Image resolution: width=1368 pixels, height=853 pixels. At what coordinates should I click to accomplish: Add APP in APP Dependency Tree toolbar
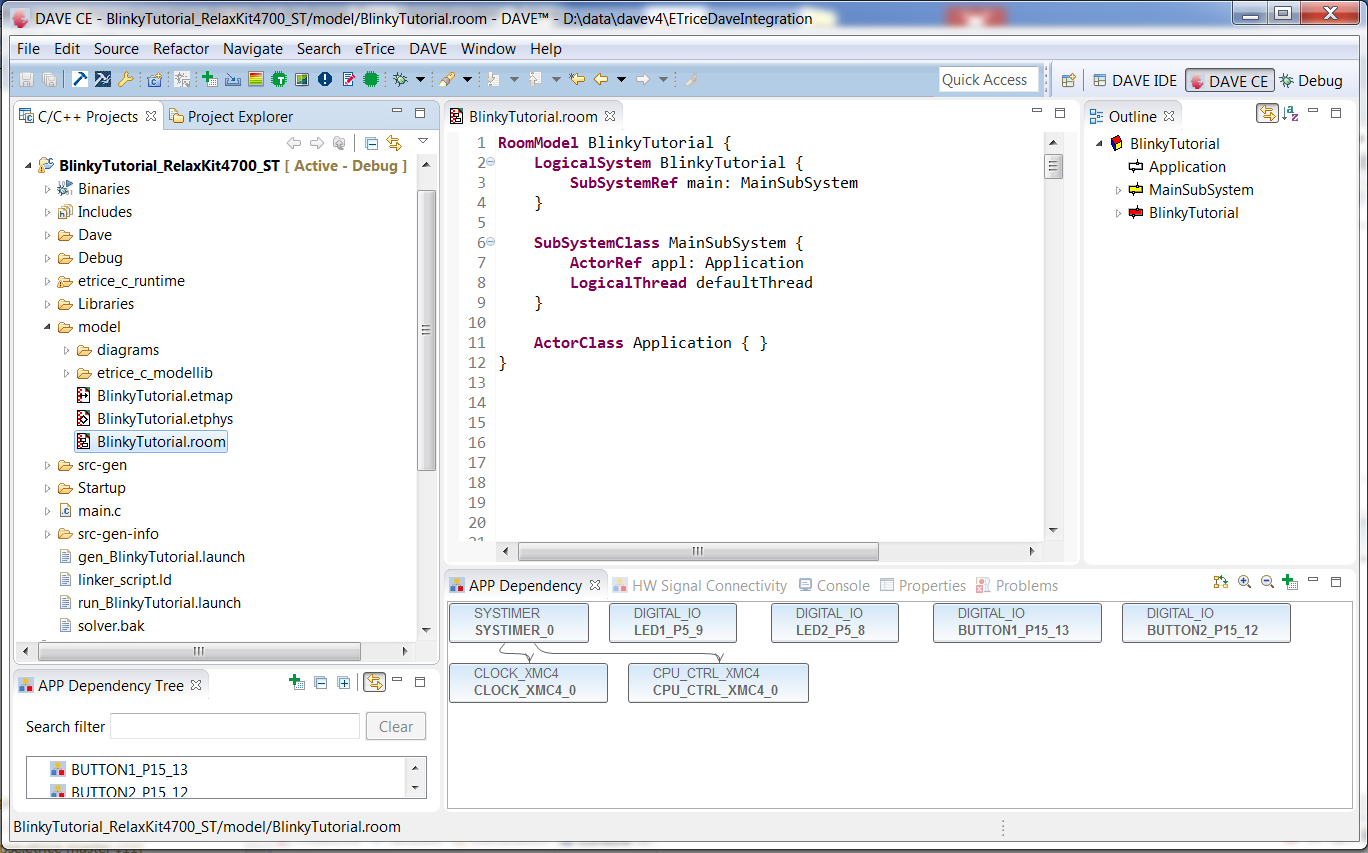click(297, 682)
